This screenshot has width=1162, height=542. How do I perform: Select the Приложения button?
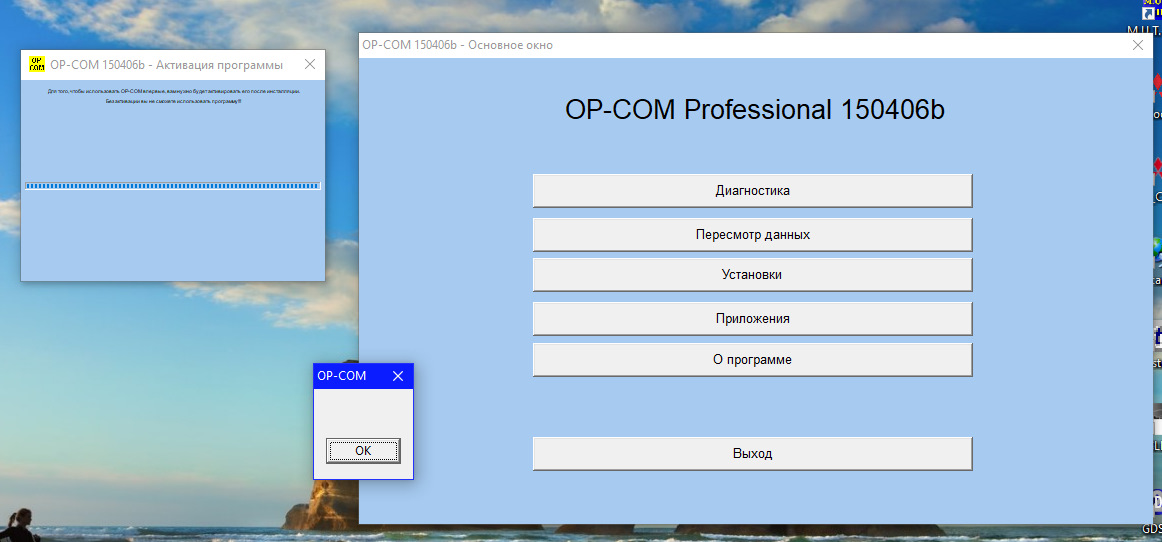coord(752,318)
